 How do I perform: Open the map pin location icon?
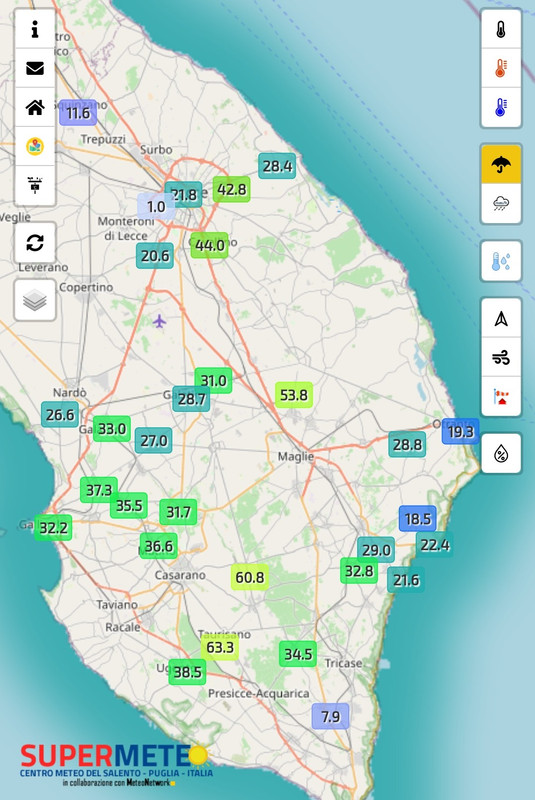[x=35, y=146]
